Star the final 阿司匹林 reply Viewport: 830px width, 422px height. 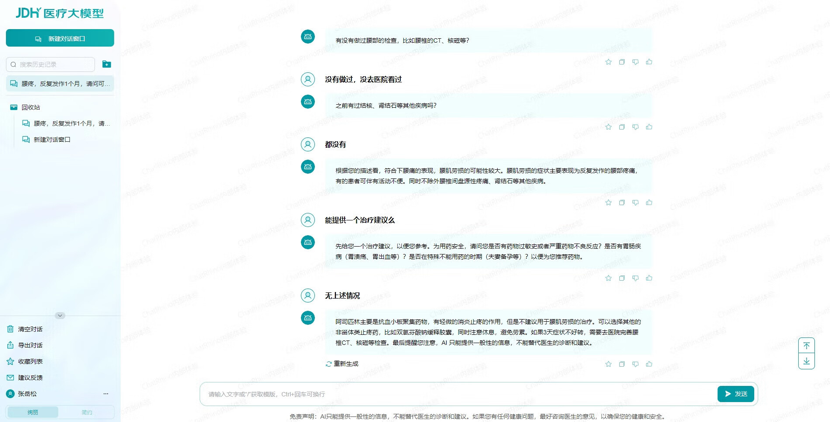[x=608, y=364]
